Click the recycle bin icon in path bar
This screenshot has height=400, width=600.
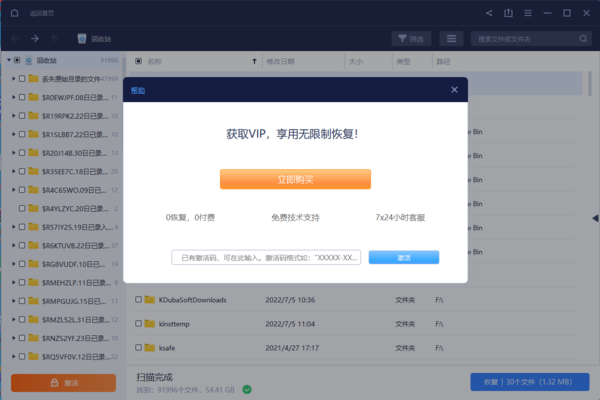click(82, 39)
